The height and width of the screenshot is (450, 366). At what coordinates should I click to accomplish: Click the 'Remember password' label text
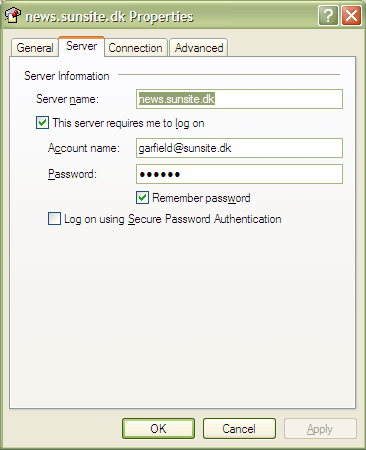click(x=201, y=198)
